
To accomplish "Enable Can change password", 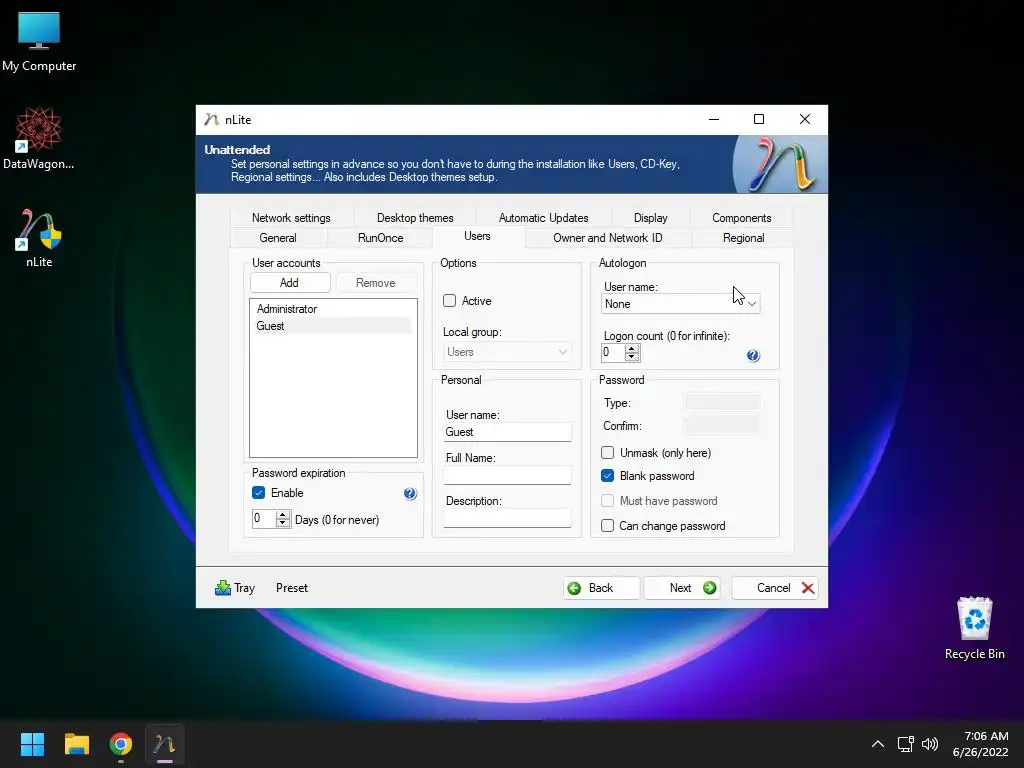I will 607,526.
